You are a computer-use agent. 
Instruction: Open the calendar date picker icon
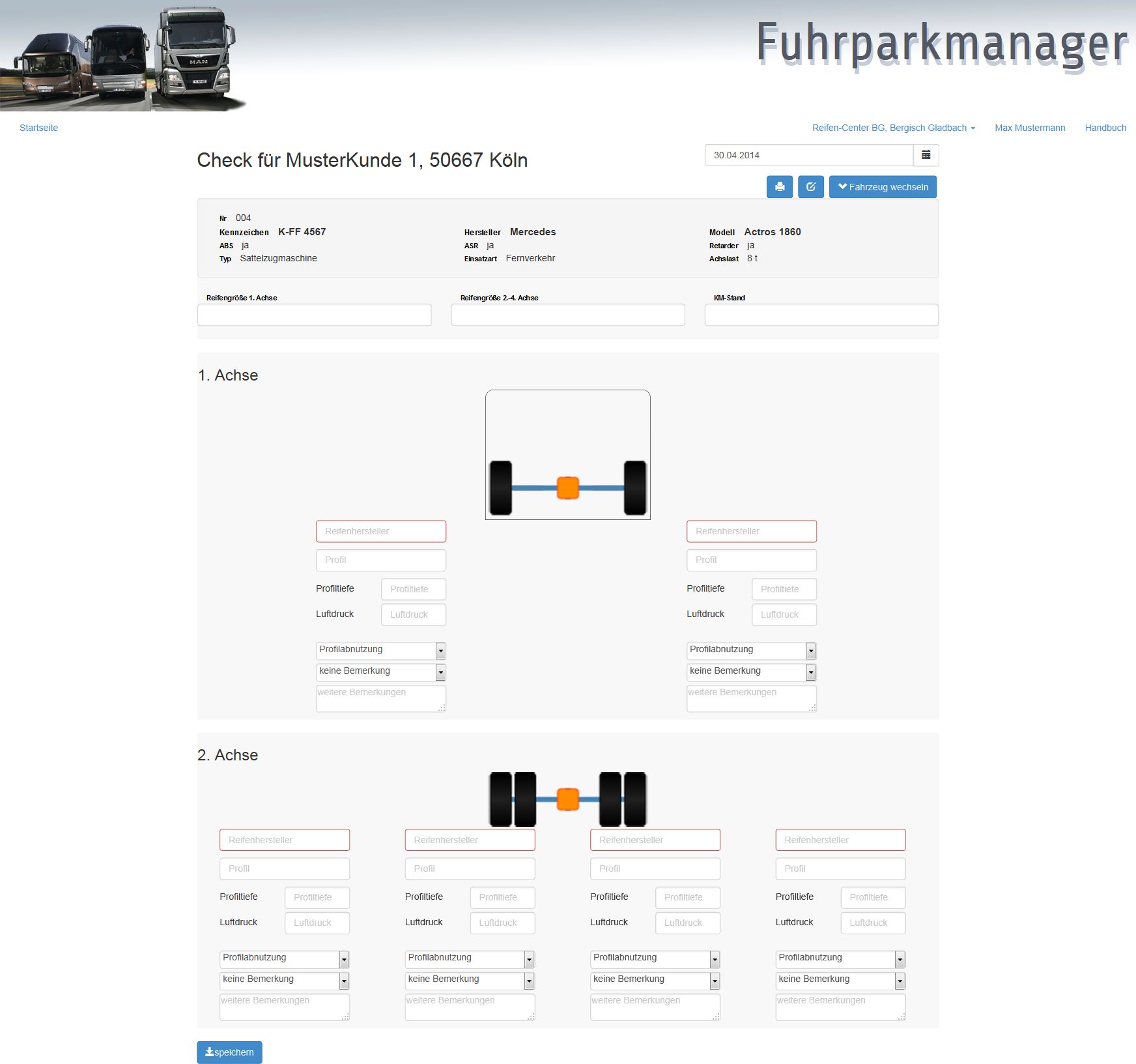pyautogui.click(x=926, y=155)
